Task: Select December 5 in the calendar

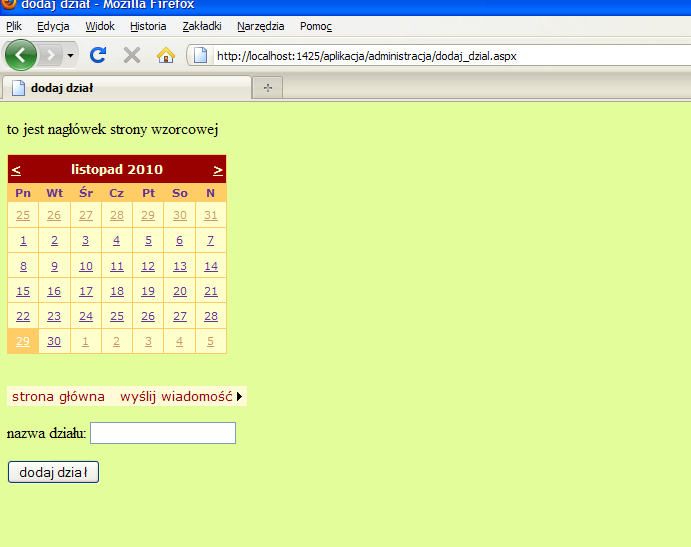Action: (x=211, y=341)
